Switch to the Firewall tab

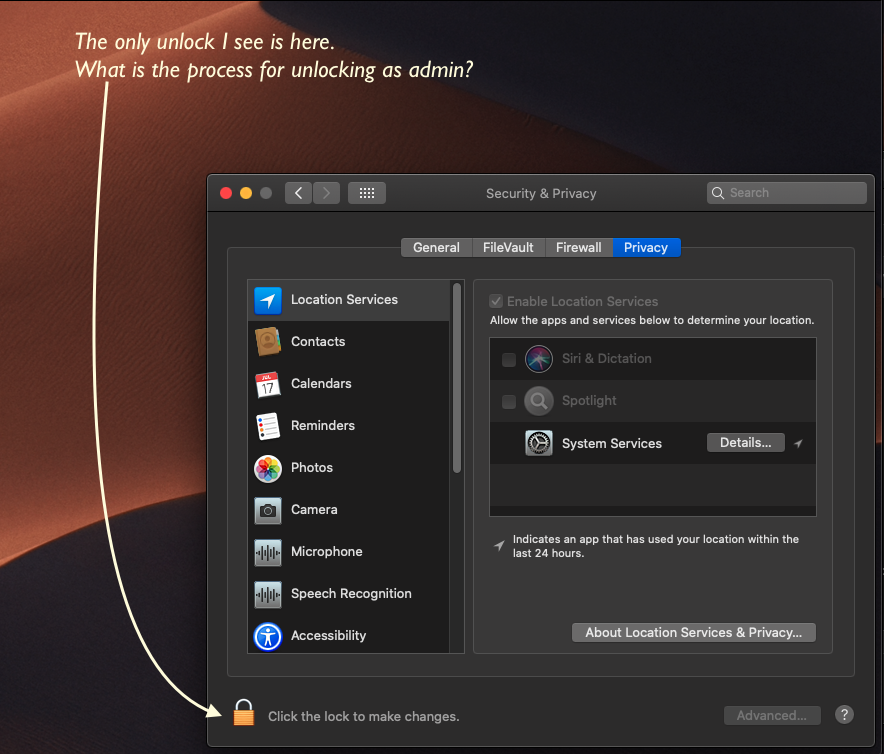[x=578, y=248]
